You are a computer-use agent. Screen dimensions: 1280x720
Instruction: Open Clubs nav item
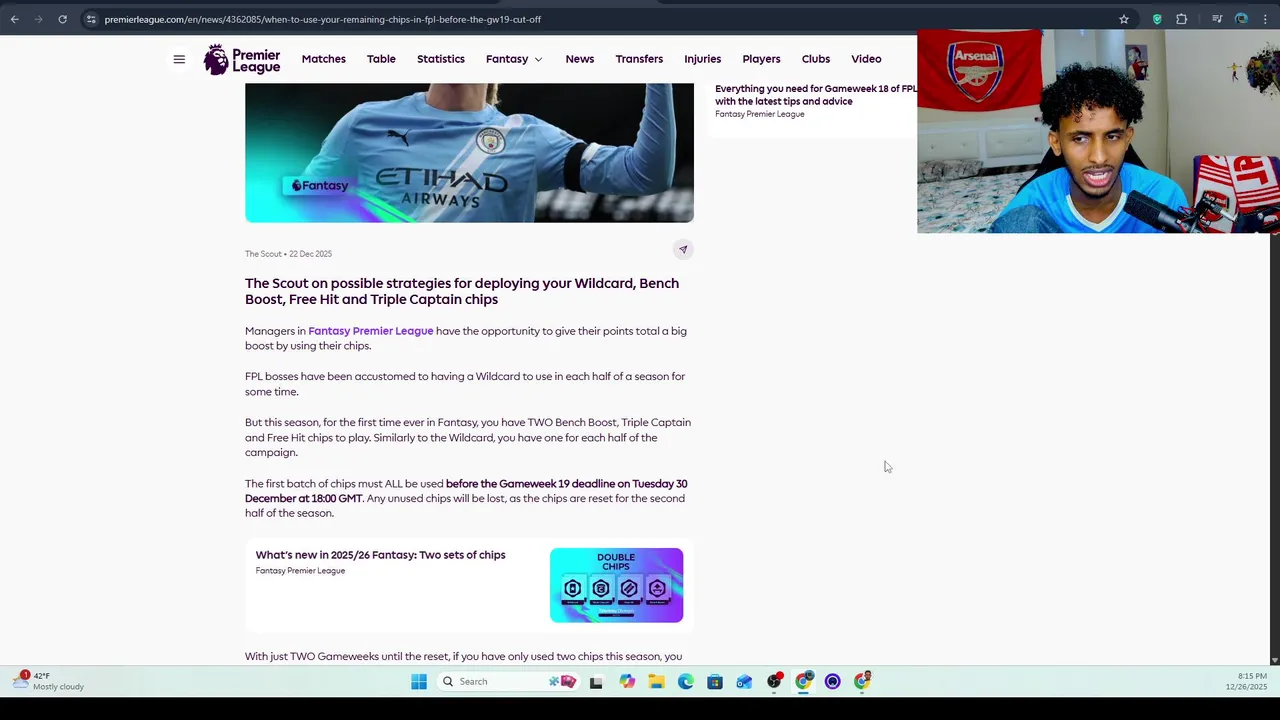click(816, 59)
